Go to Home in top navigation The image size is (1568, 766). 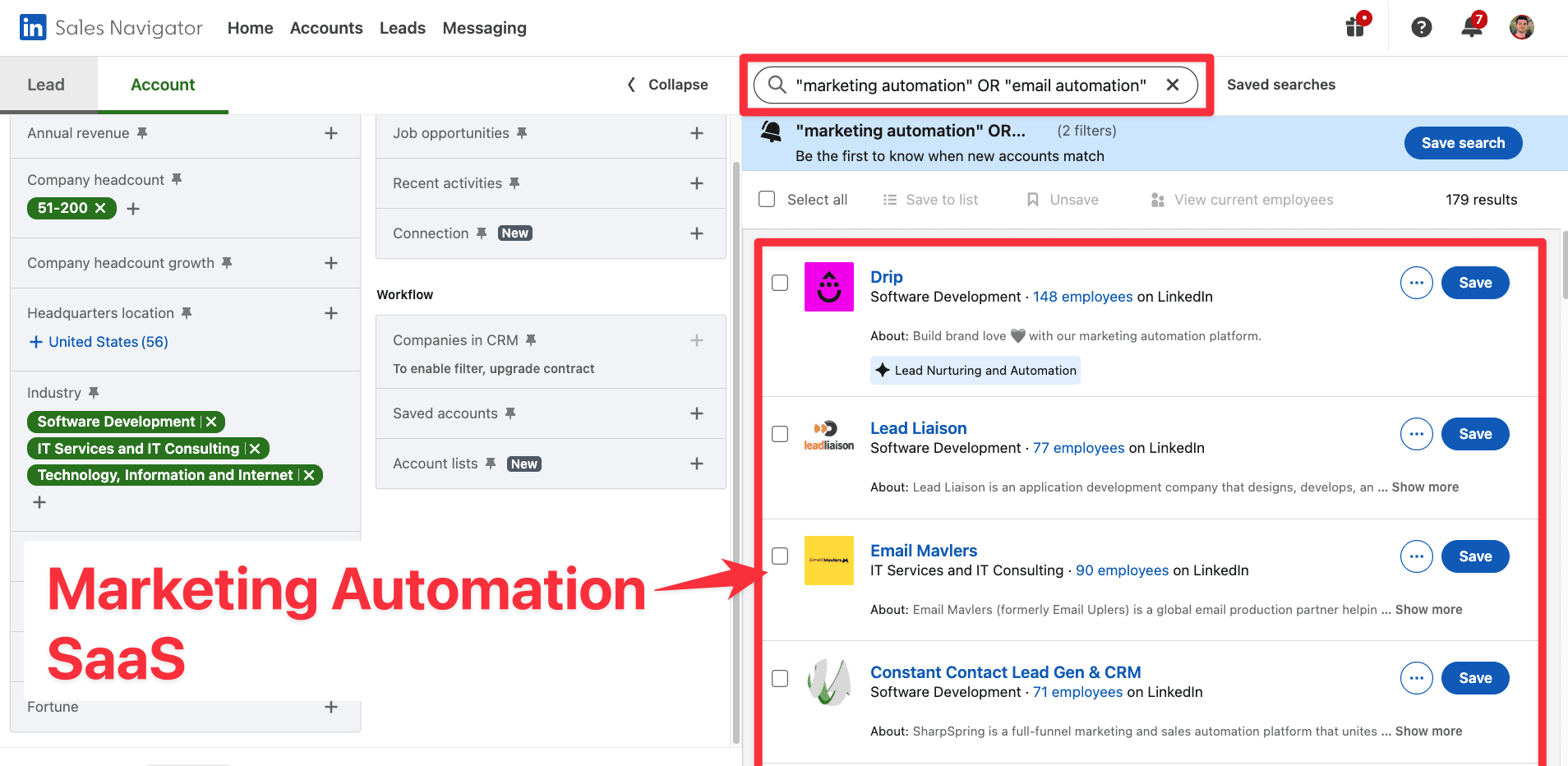tap(251, 28)
